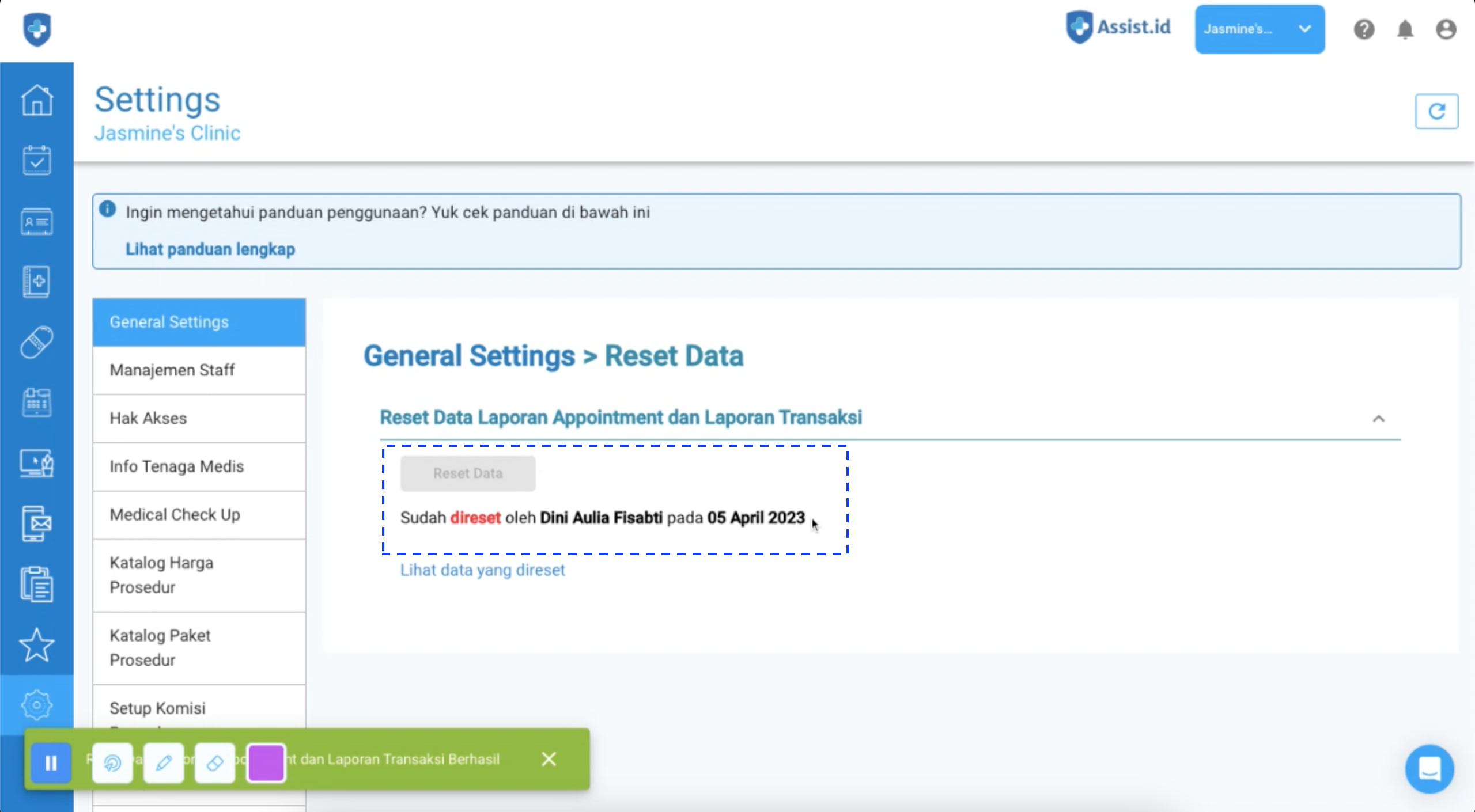Open the Lihat panduan lengkap link
Image resolution: width=1475 pixels, height=812 pixels.
coord(210,249)
